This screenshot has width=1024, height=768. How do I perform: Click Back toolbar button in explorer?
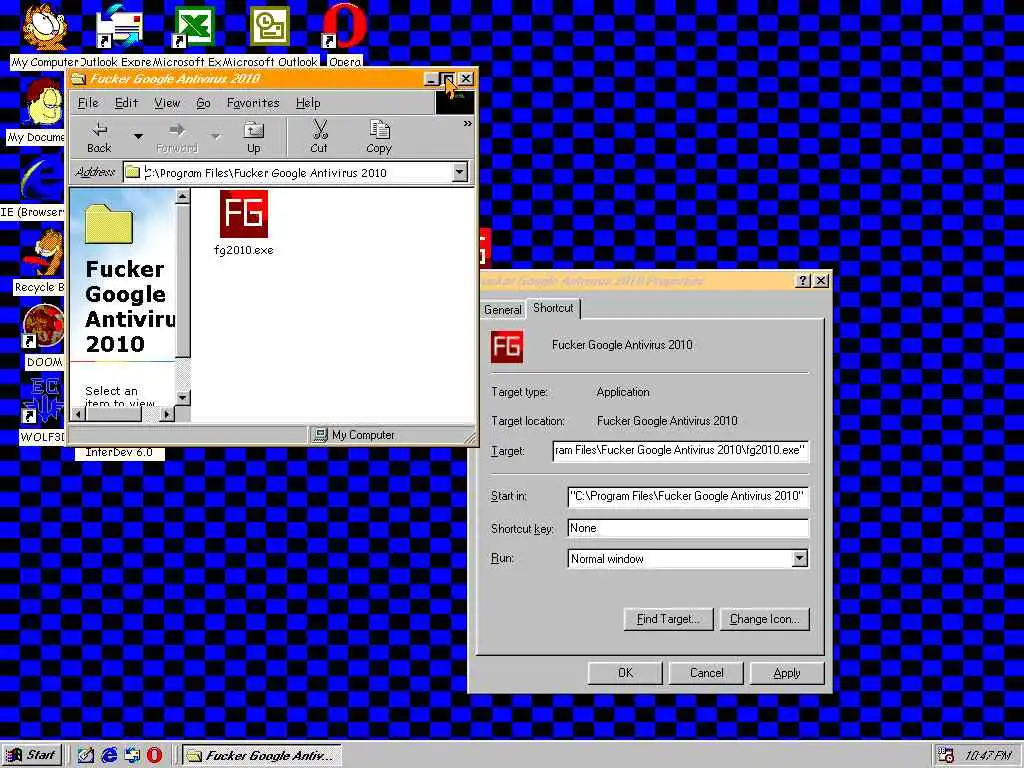click(x=99, y=137)
